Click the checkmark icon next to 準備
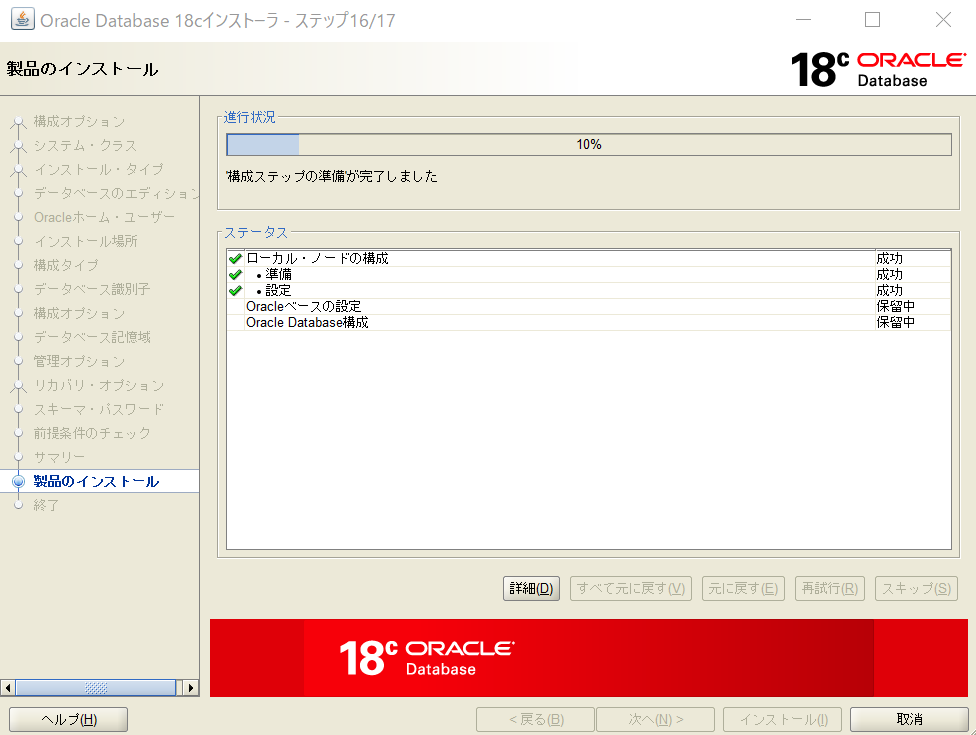This screenshot has width=976, height=735. coord(234,274)
